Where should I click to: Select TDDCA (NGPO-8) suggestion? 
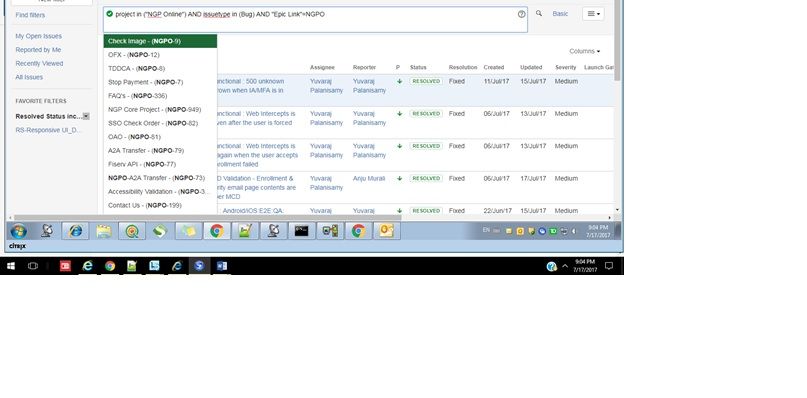[x=160, y=68]
